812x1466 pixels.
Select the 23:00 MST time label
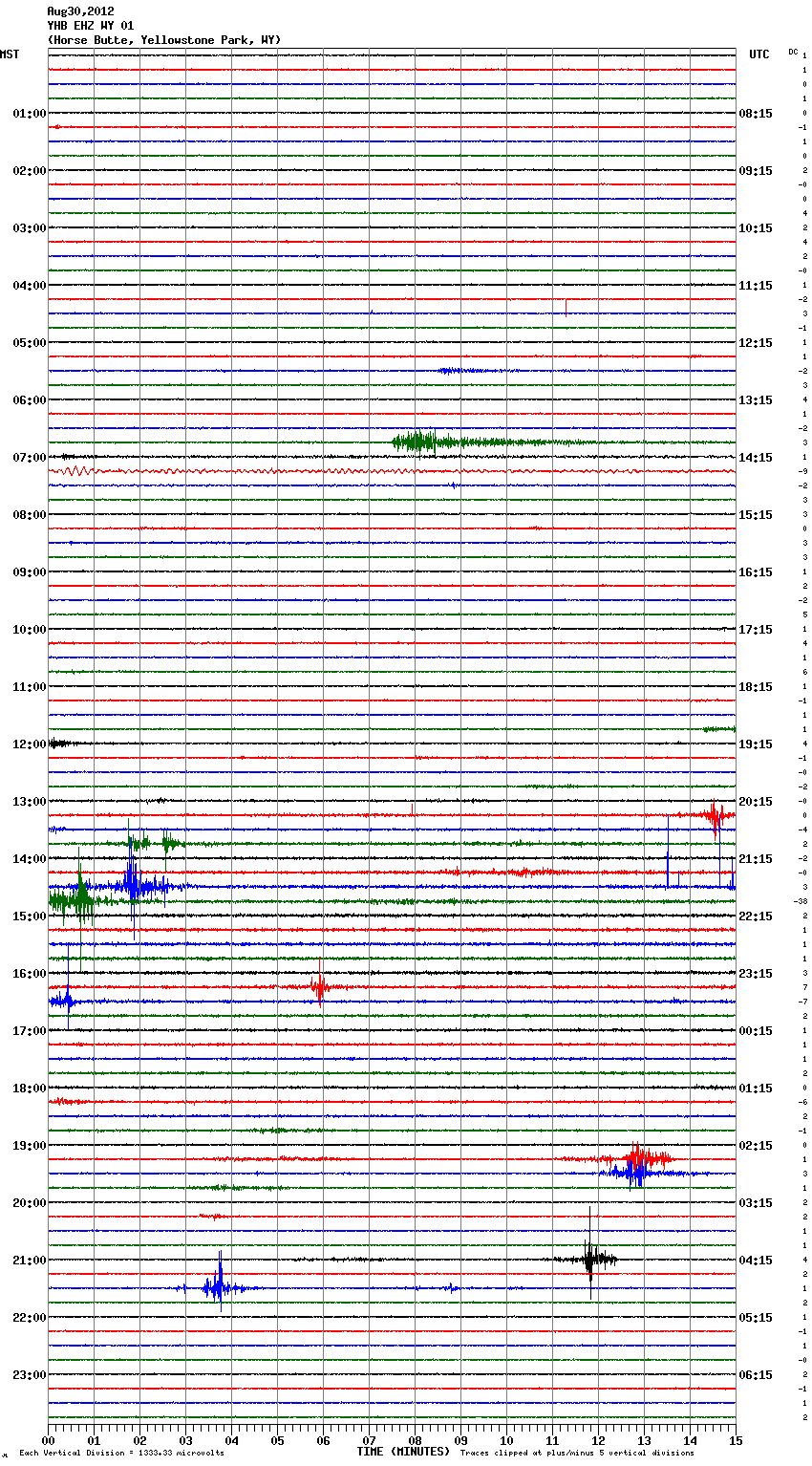[30, 1375]
